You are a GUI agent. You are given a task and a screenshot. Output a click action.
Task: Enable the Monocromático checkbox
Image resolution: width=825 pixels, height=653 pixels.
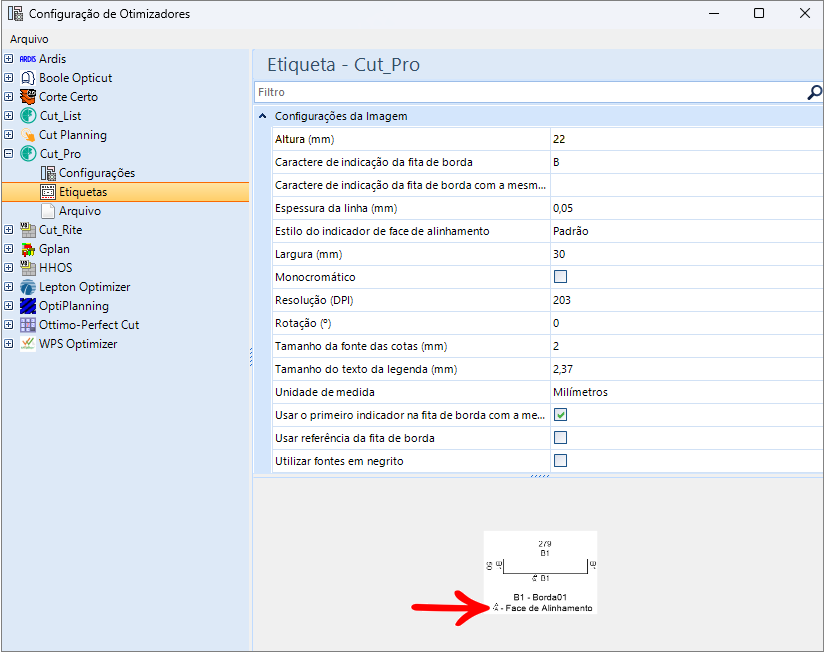point(560,277)
